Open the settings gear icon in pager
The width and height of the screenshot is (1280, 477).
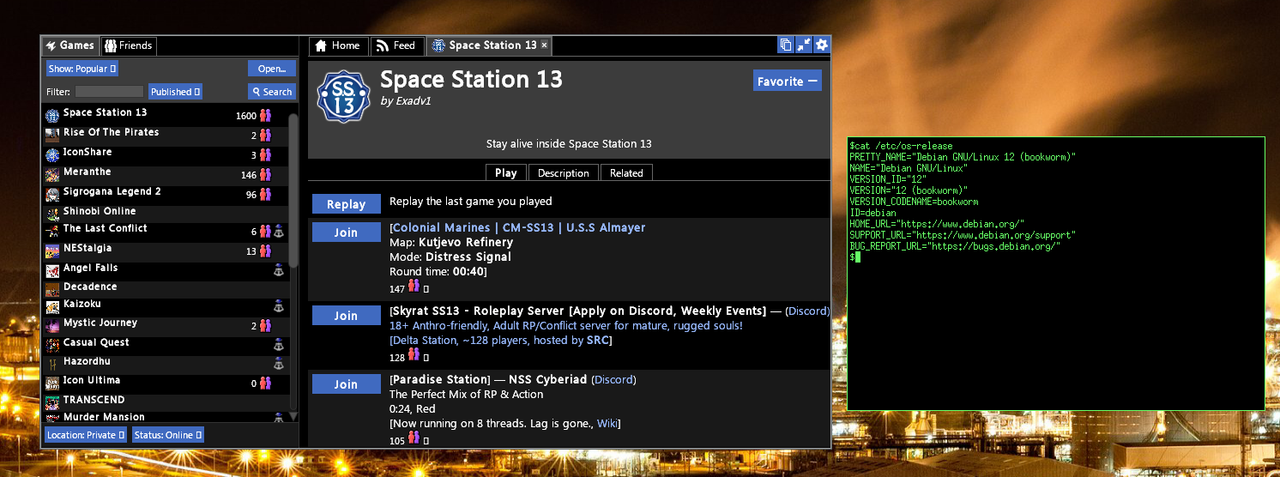821,45
